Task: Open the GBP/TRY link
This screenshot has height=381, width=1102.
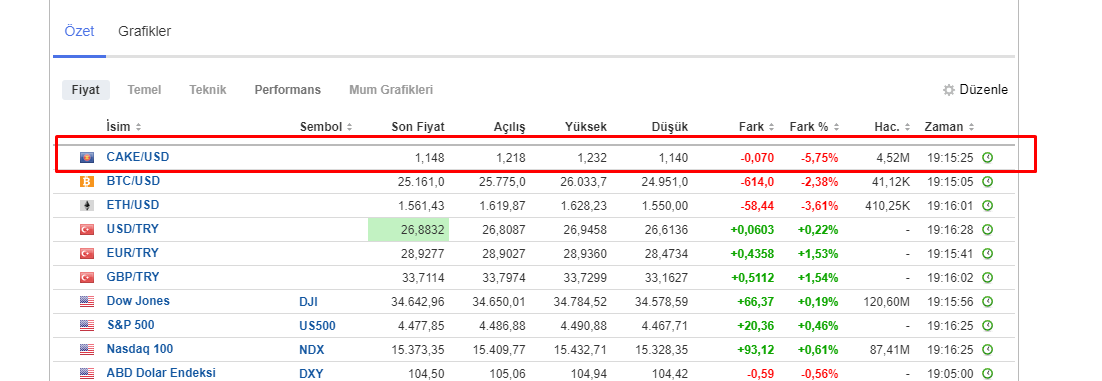Action: 133,276
